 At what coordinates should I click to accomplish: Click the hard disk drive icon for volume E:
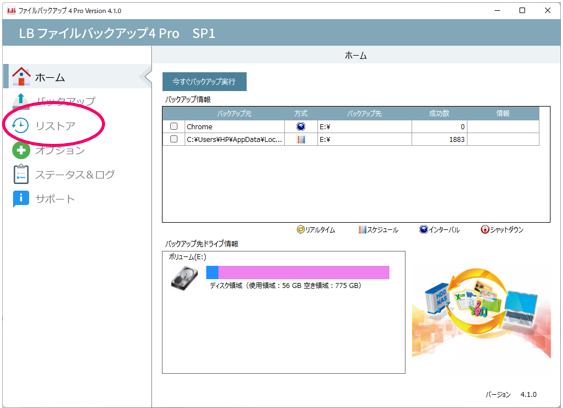click(184, 278)
